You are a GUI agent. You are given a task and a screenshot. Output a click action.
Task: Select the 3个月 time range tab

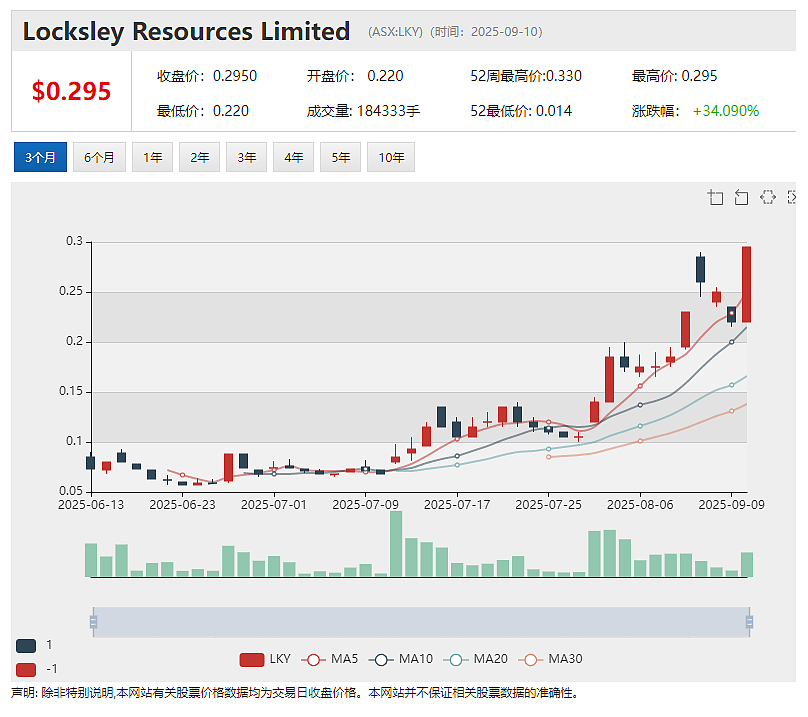coord(40,157)
